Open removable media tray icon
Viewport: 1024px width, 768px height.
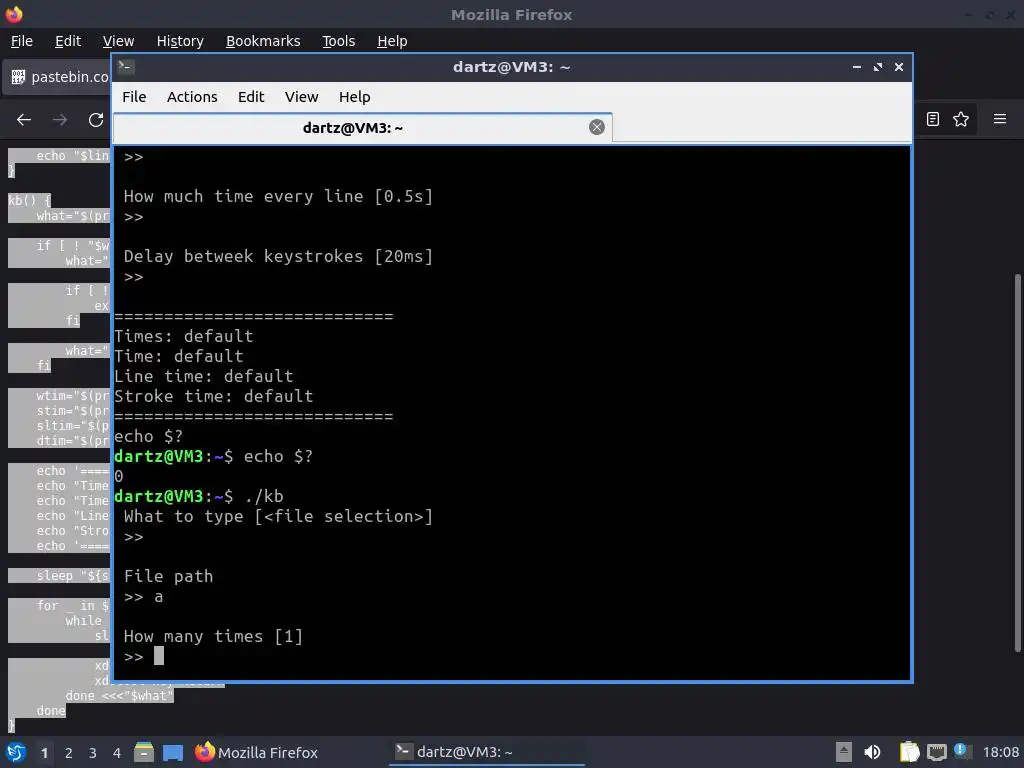point(844,752)
